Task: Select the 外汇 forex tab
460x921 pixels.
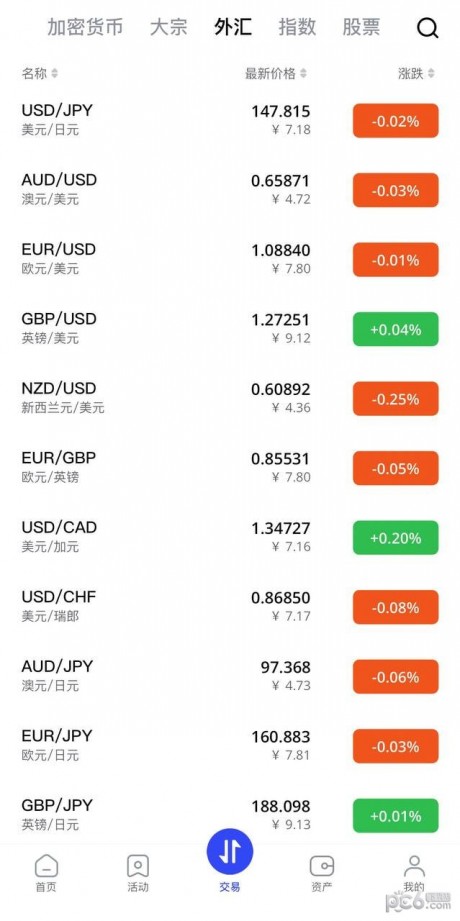Action: pyautogui.click(x=233, y=27)
